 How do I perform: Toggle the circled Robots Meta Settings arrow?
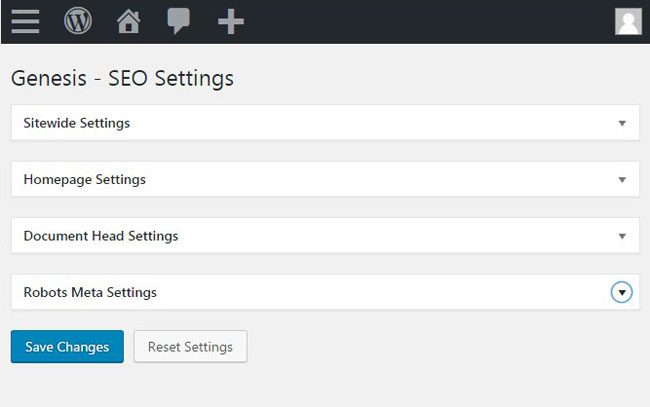622,292
